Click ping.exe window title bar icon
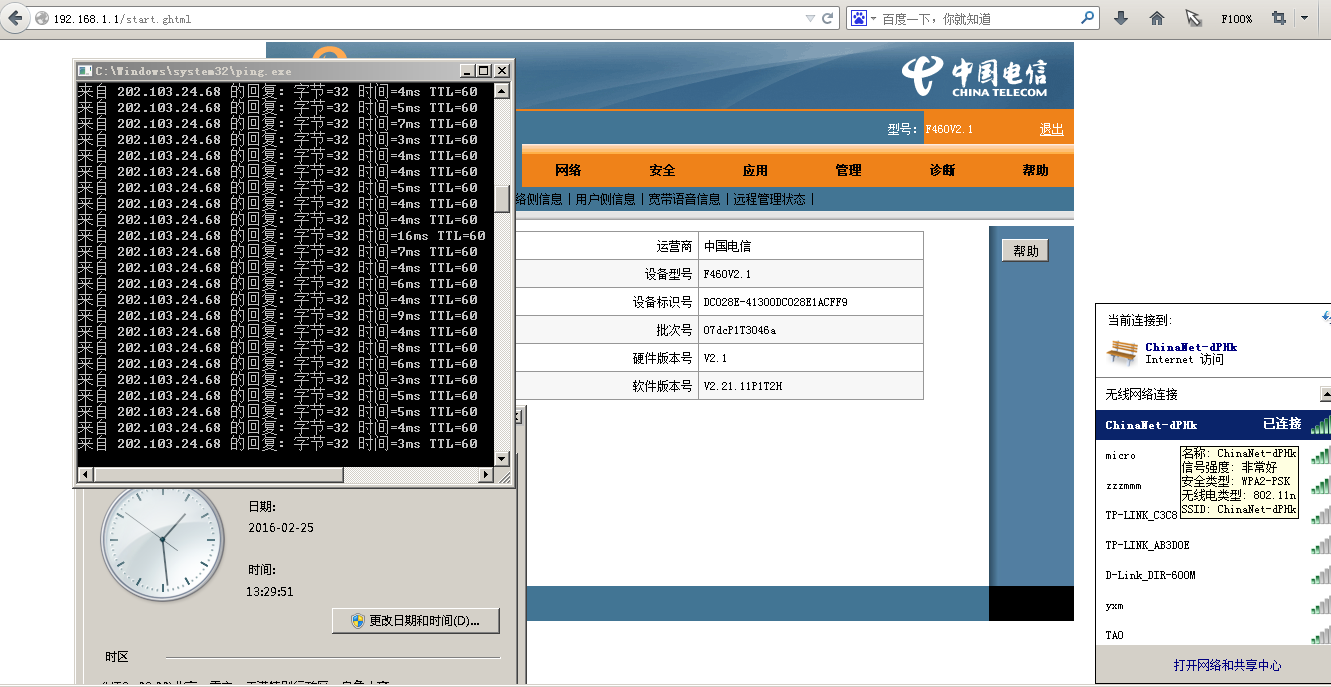The width and height of the screenshot is (1331, 687). point(86,71)
